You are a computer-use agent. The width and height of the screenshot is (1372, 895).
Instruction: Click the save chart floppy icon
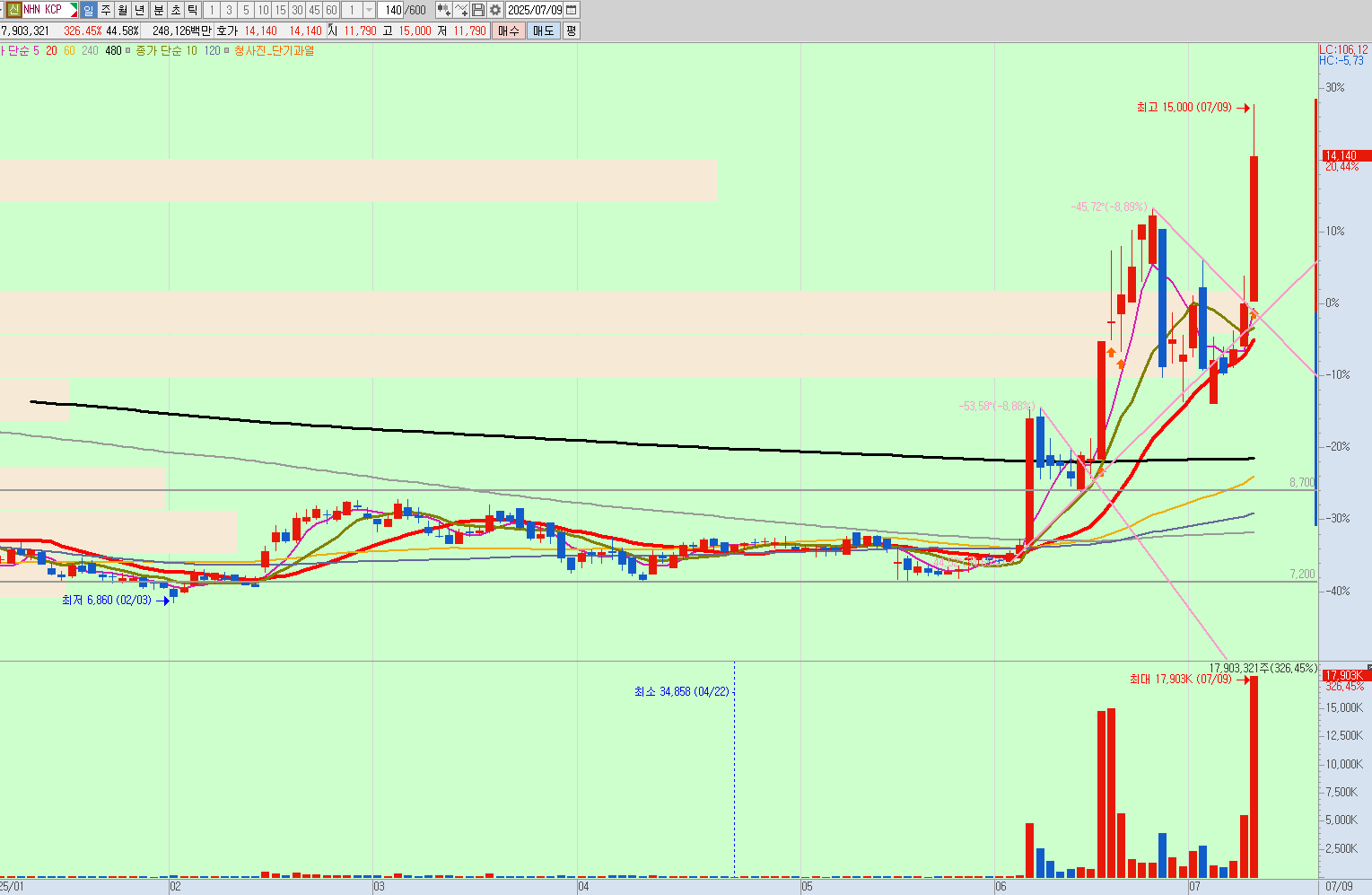[478, 10]
